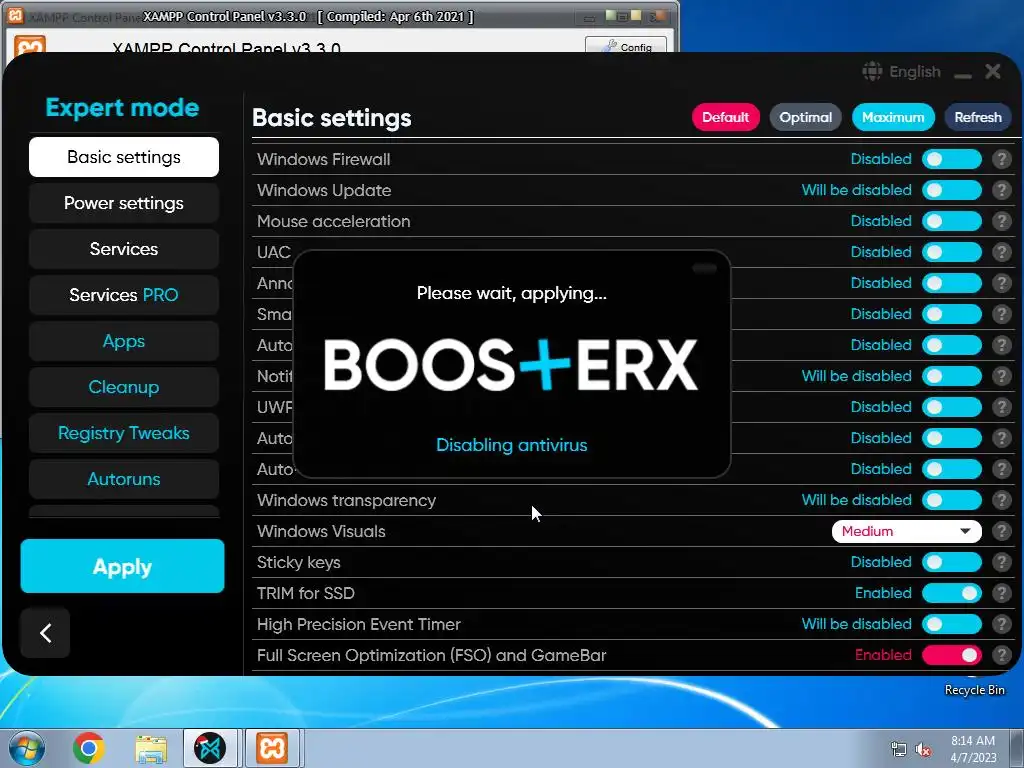Open Power settings section
1024x768 pixels.
(x=123, y=203)
